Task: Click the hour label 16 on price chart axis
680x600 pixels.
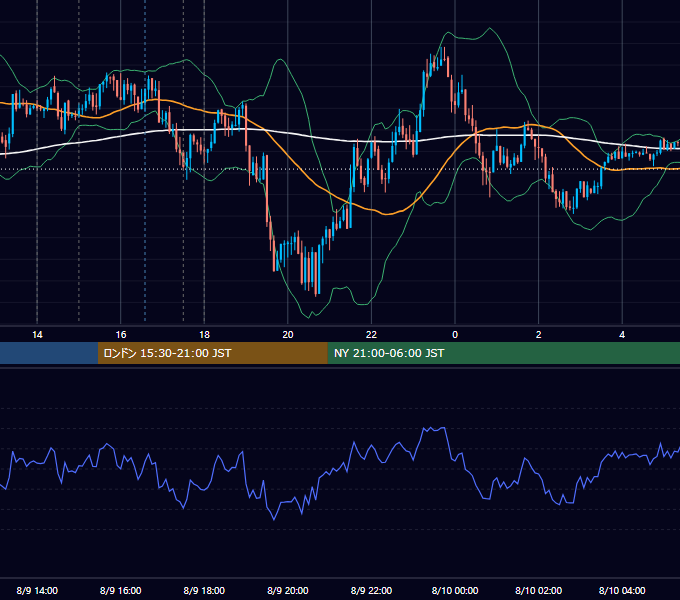Action: (x=121, y=335)
